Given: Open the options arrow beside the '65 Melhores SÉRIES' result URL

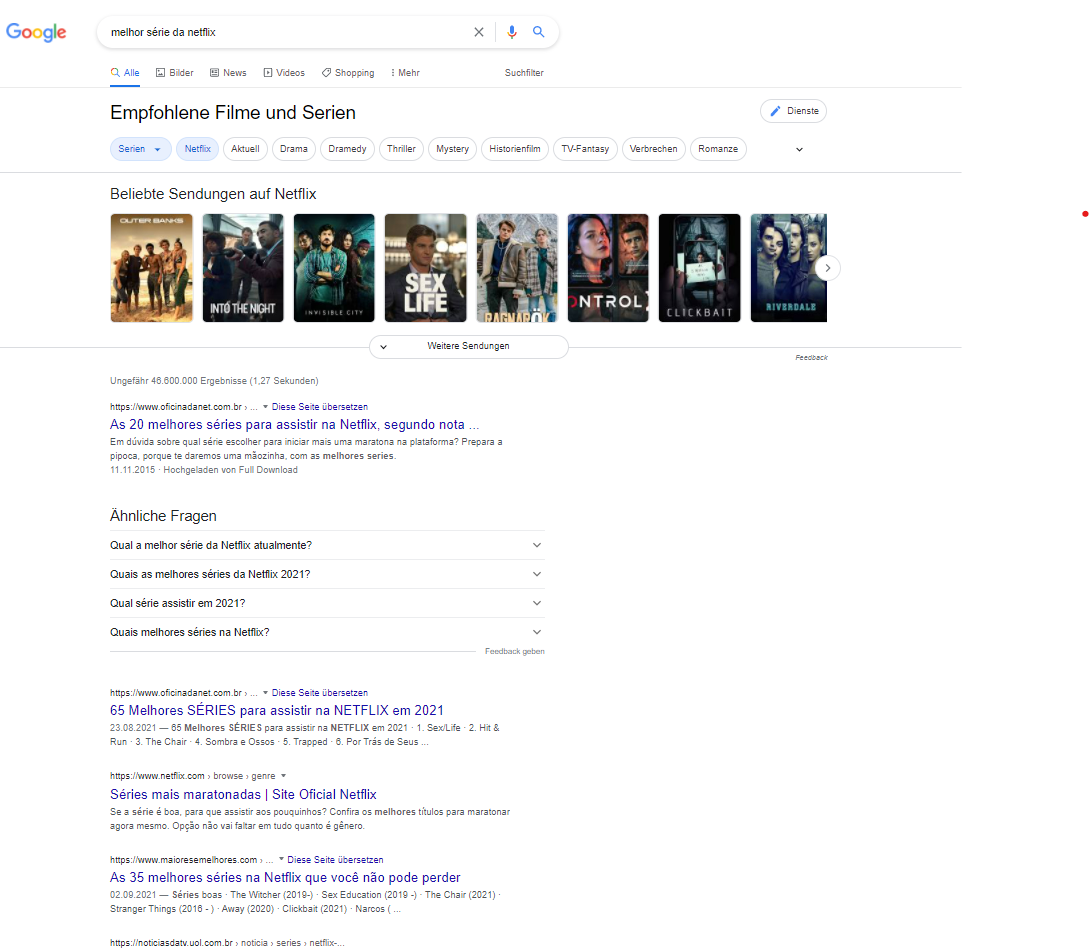Looking at the screenshot, I should click(x=265, y=693).
